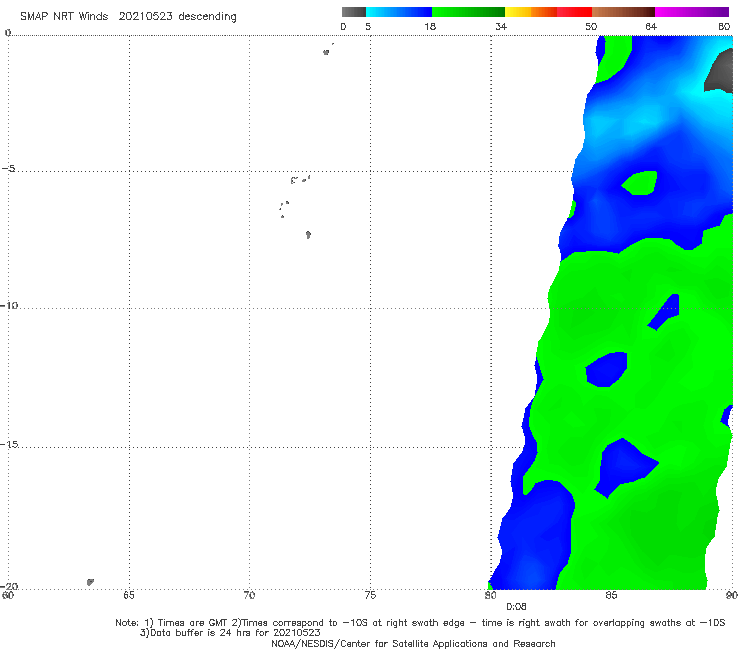Viewport: 740px width, 650px height.
Task: Click the color bar label '5'
Action: pyautogui.click(x=368, y=27)
